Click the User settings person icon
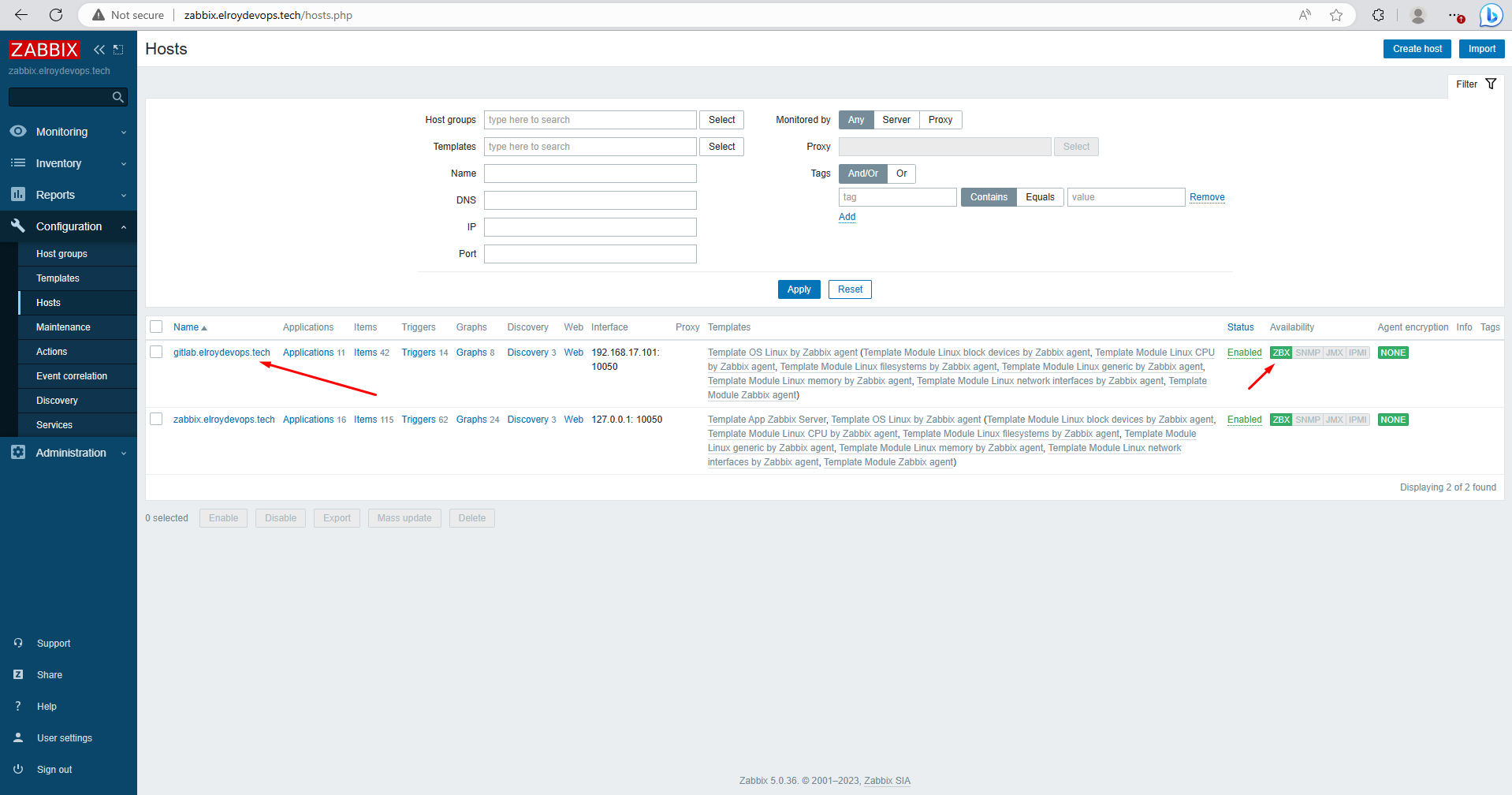This screenshot has width=1512, height=795. pos(18,737)
